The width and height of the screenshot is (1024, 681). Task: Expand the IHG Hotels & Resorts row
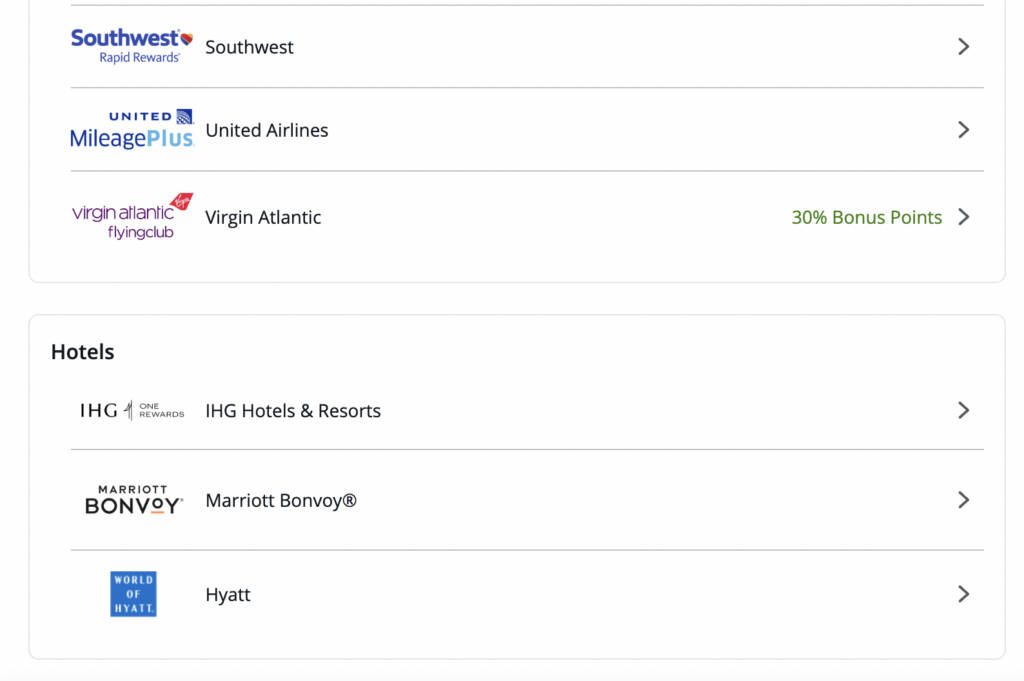click(963, 410)
